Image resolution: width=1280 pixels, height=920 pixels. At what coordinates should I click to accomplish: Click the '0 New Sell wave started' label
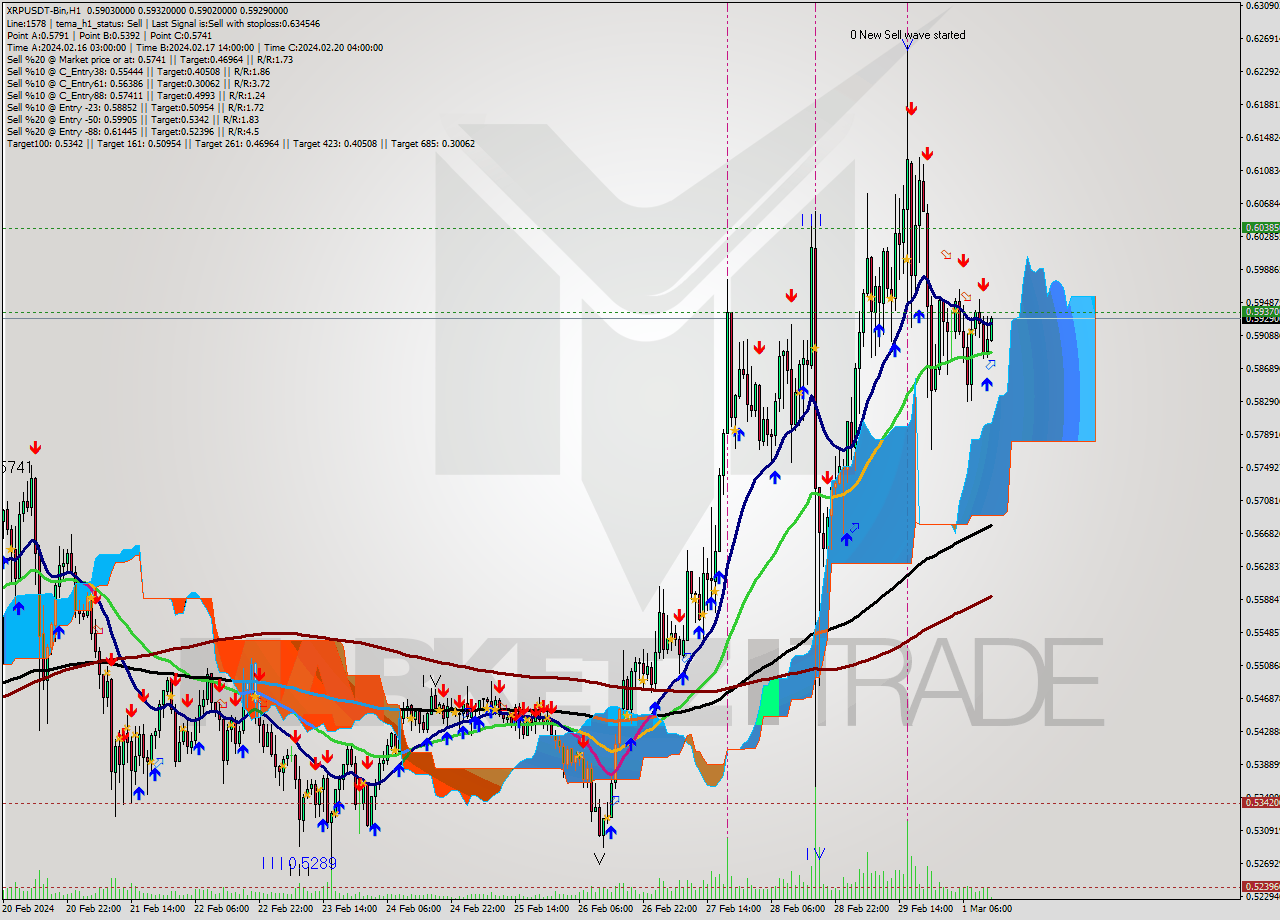point(908,35)
